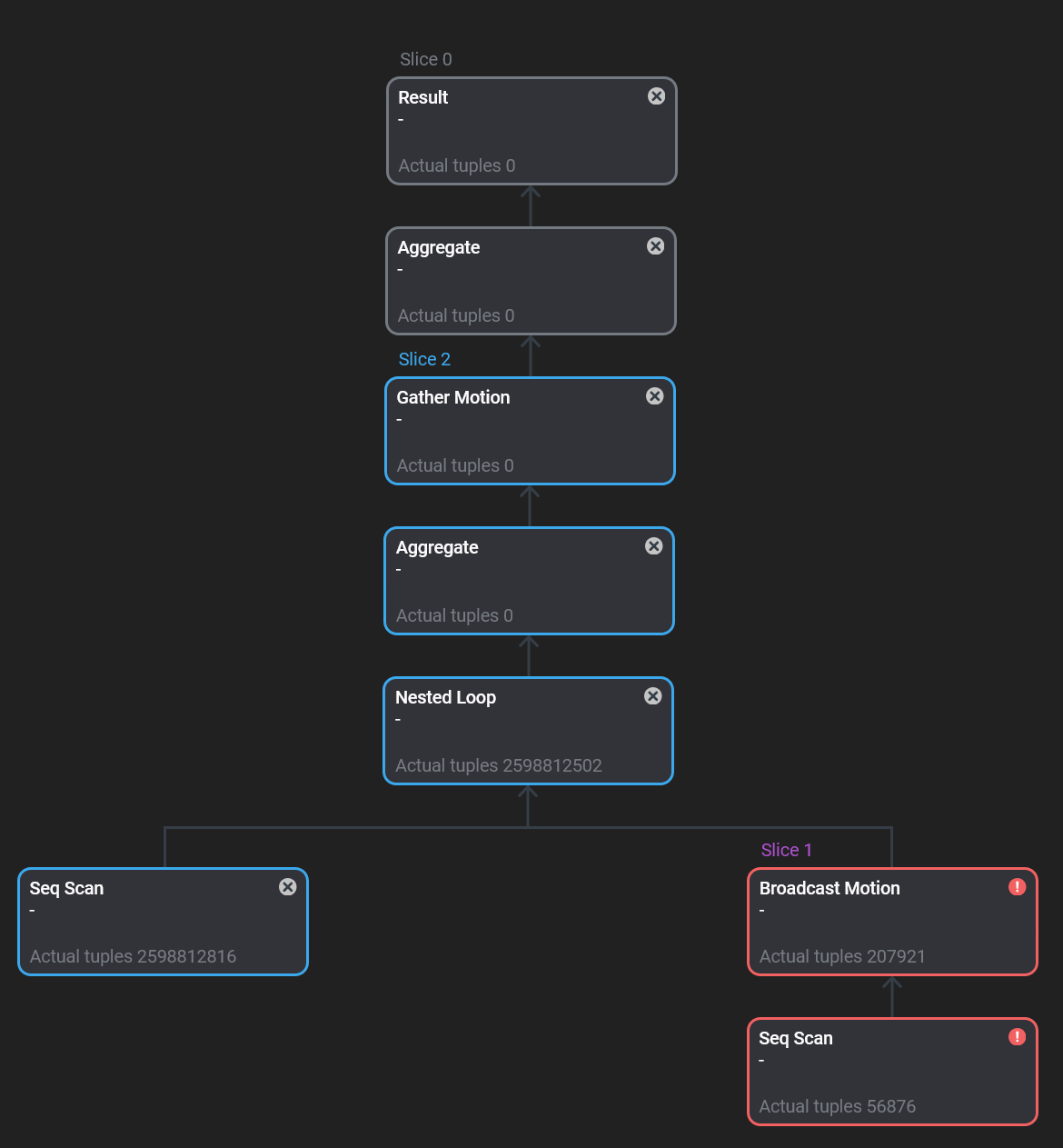Viewport: 1063px width, 1148px height.
Task: Click the close icon on the Result node
Action: 656,95
